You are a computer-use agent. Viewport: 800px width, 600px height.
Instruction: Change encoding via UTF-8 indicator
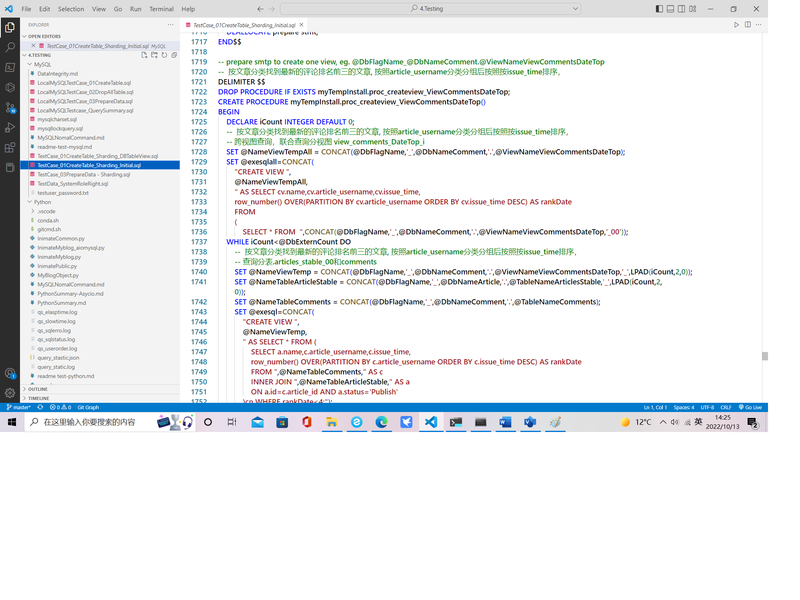(x=707, y=407)
